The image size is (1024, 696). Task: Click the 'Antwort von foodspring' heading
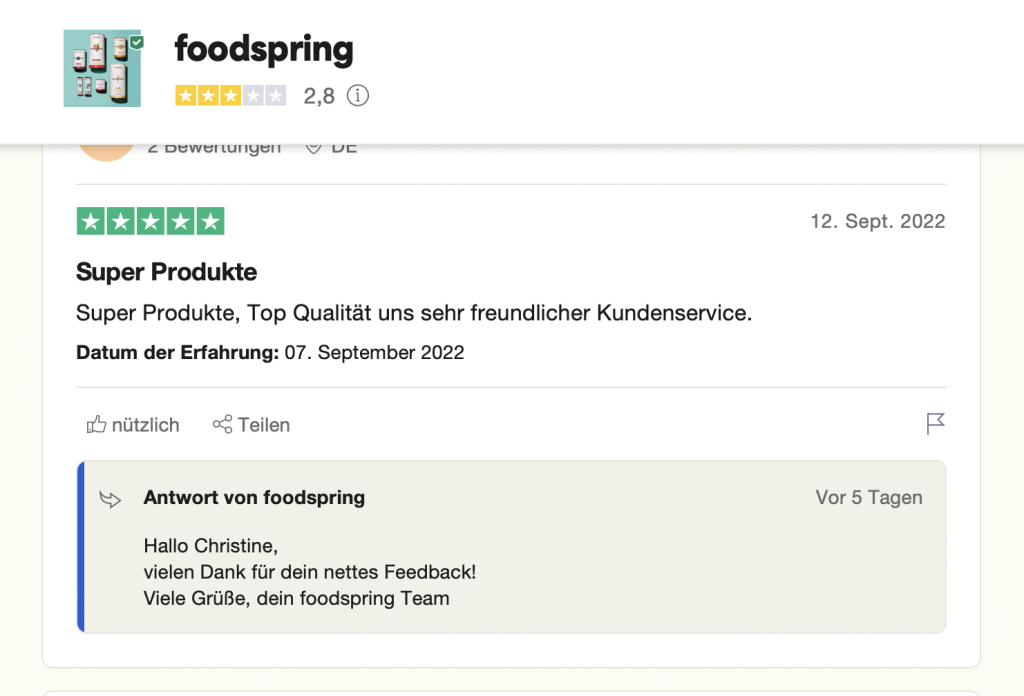click(254, 498)
